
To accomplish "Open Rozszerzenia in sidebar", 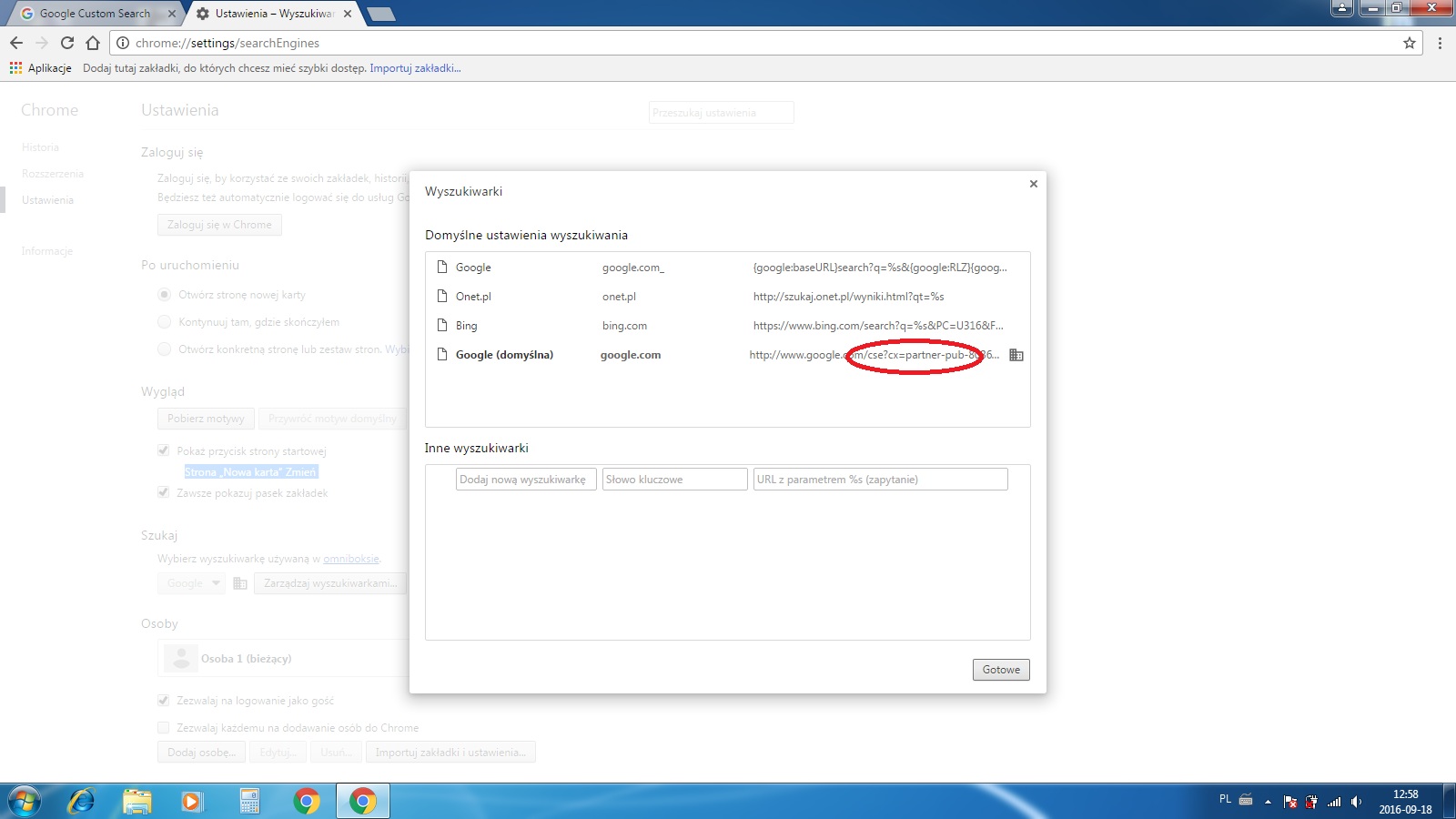I will pos(53,174).
